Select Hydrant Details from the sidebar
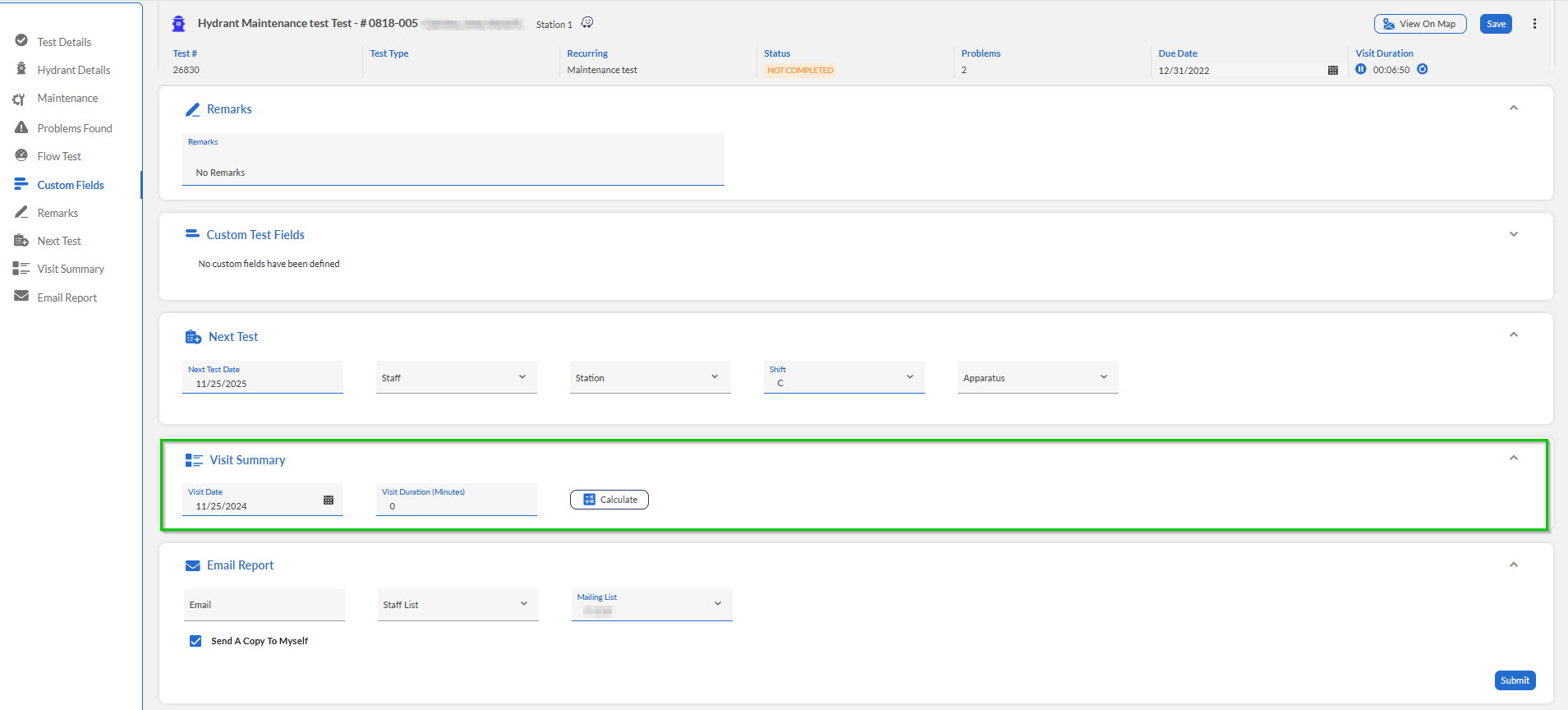This screenshot has height=710, width=1568. click(73, 70)
